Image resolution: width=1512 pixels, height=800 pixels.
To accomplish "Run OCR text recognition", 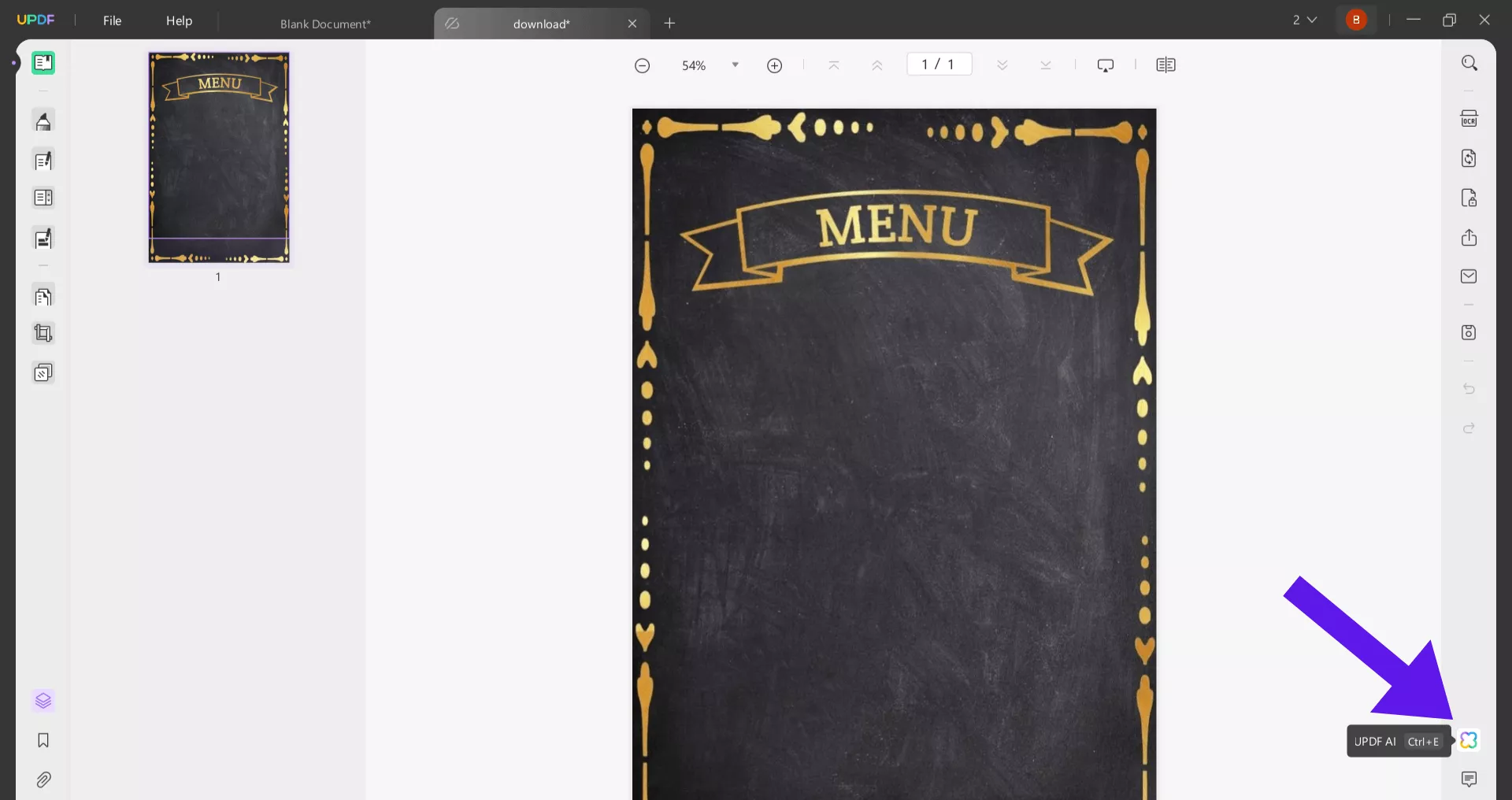I will [x=1469, y=119].
